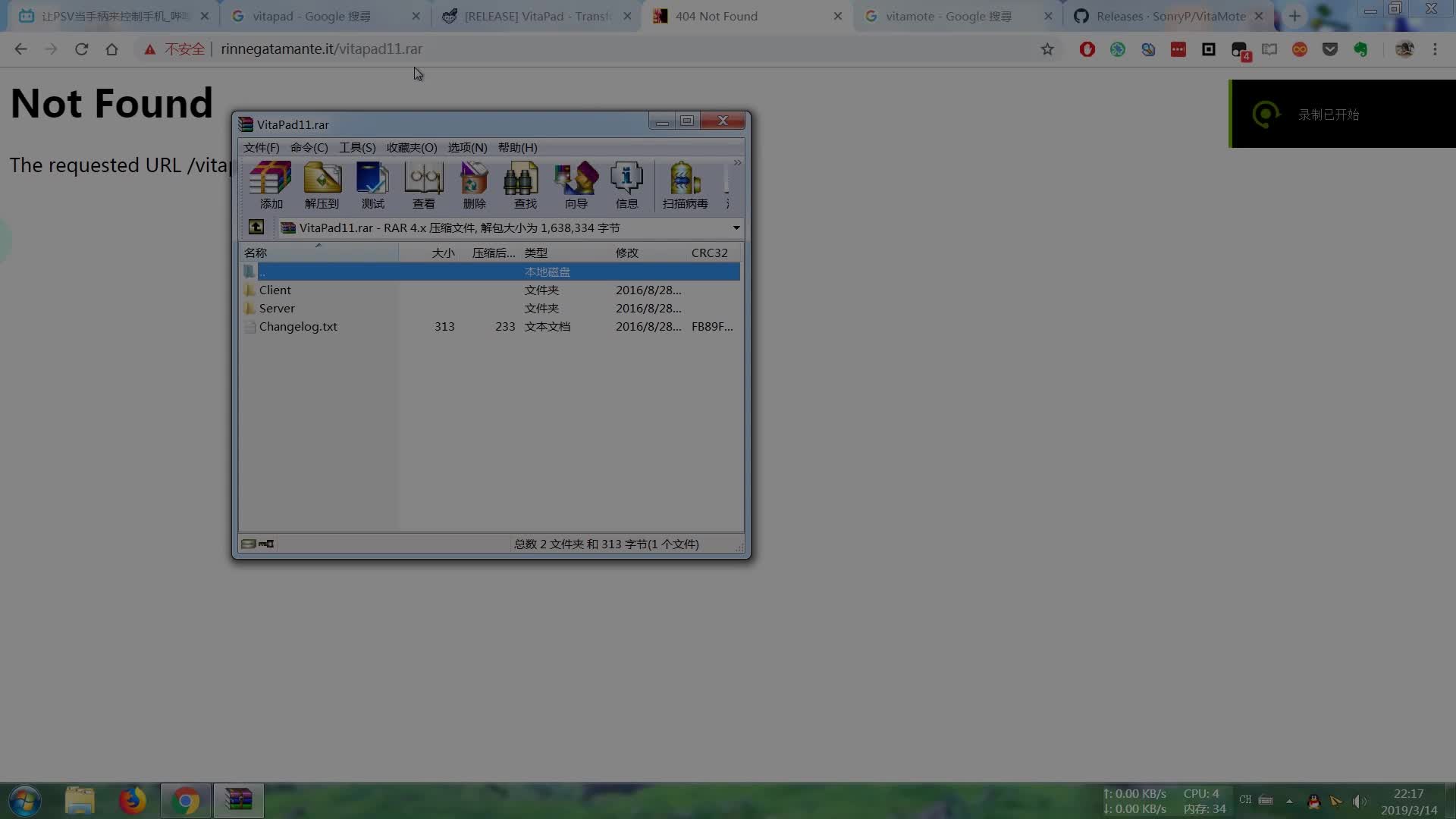The image size is (1456, 819).
Task: Open the Favorites (收藏夹) menu
Action: click(x=412, y=147)
